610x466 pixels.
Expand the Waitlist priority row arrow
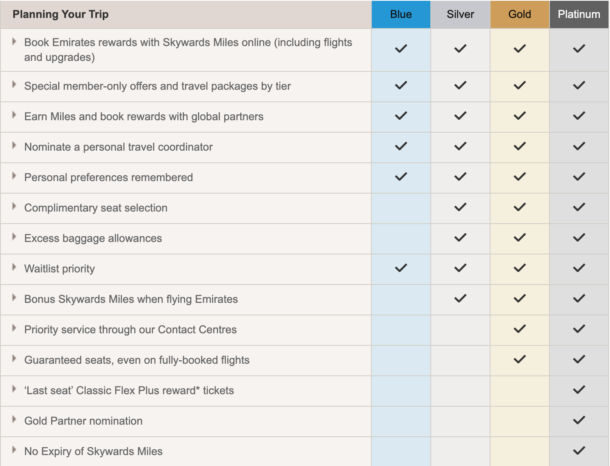[x=14, y=268]
